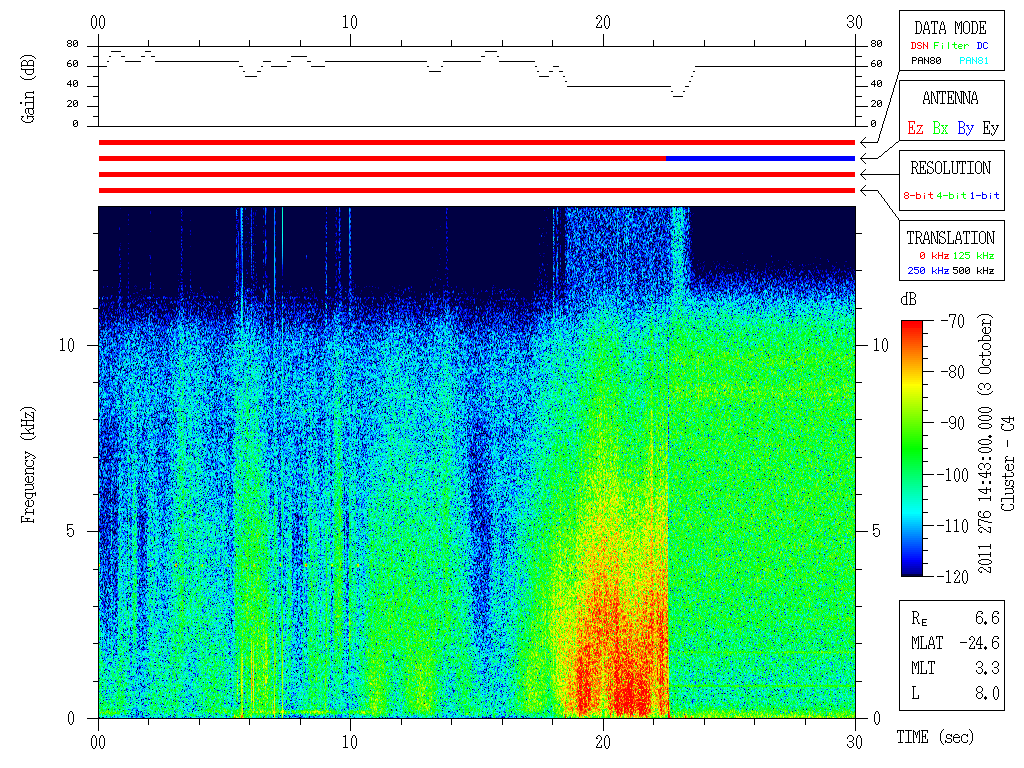Viewport: 1024px width, 768px height.
Task: Click the blue 1-bit resolution label
Action: (984, 195)
